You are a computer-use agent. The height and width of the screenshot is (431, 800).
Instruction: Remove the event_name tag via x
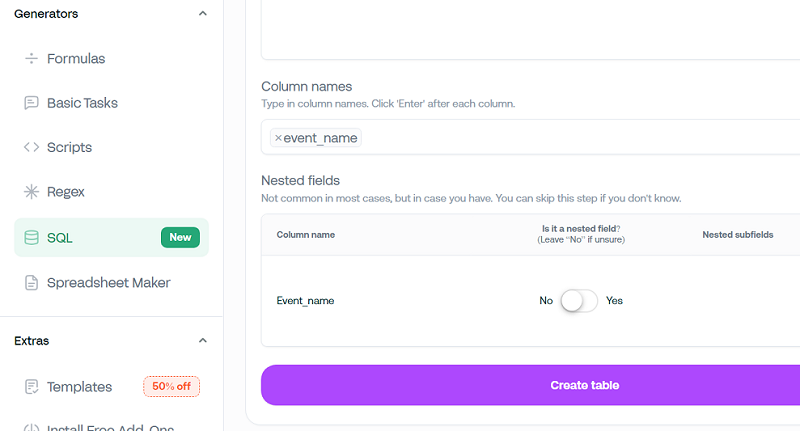coord(278,138)
